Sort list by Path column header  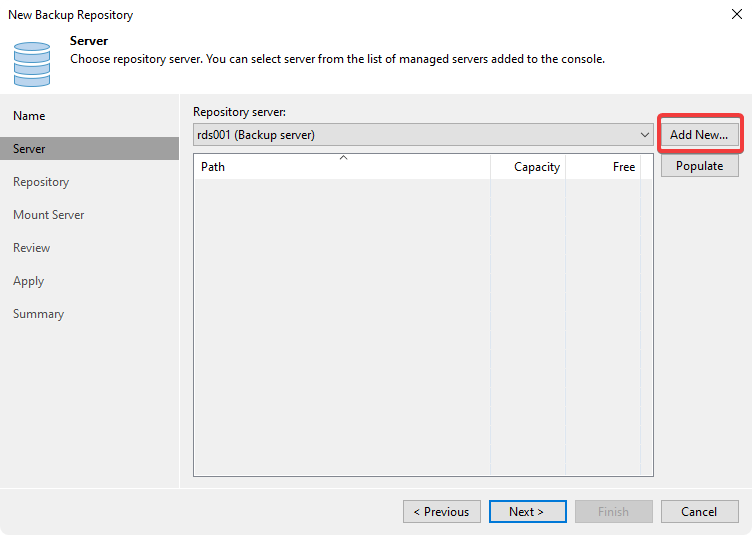click(340, 167)
